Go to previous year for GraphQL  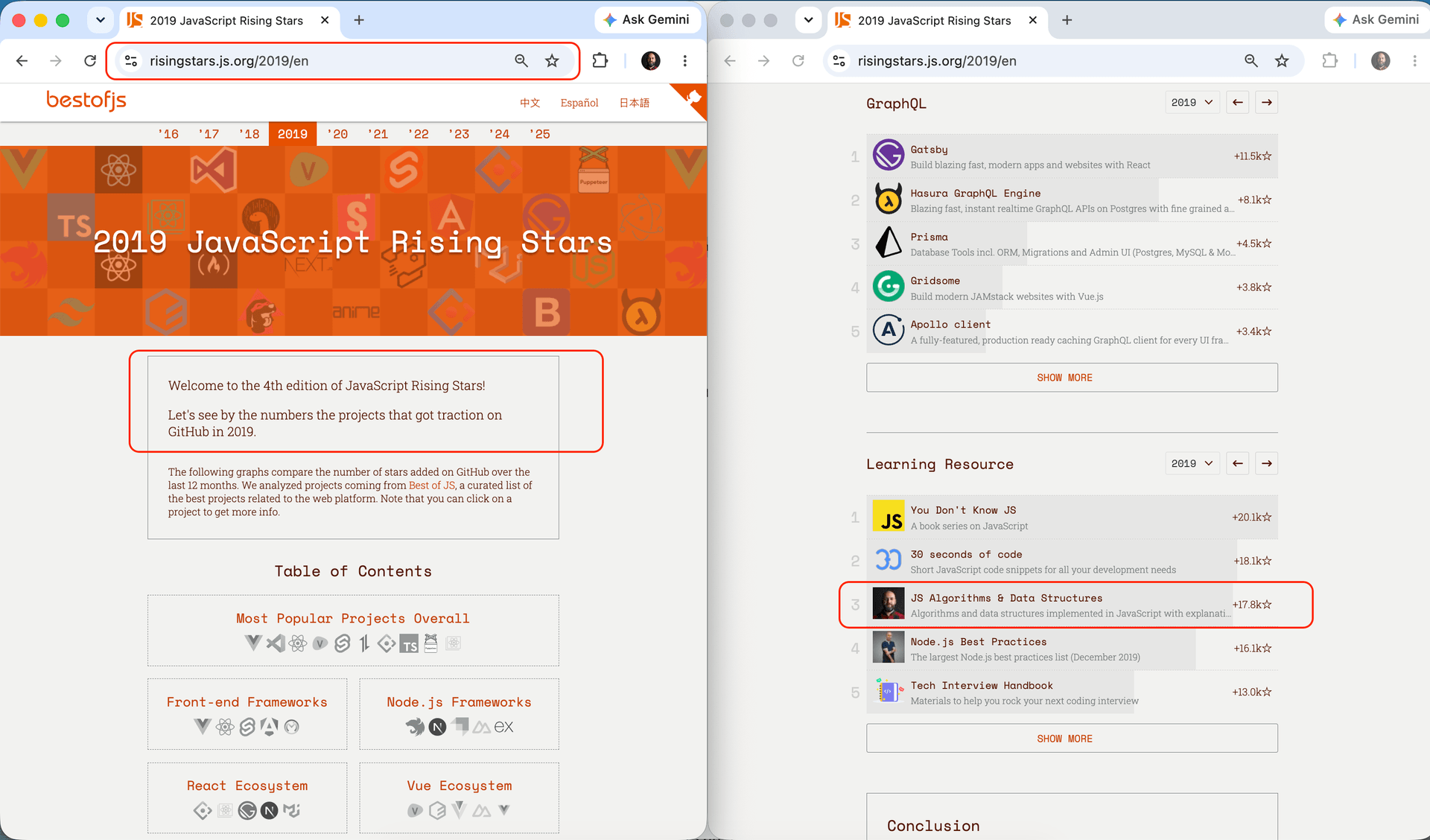click(x=1238, y=103)
